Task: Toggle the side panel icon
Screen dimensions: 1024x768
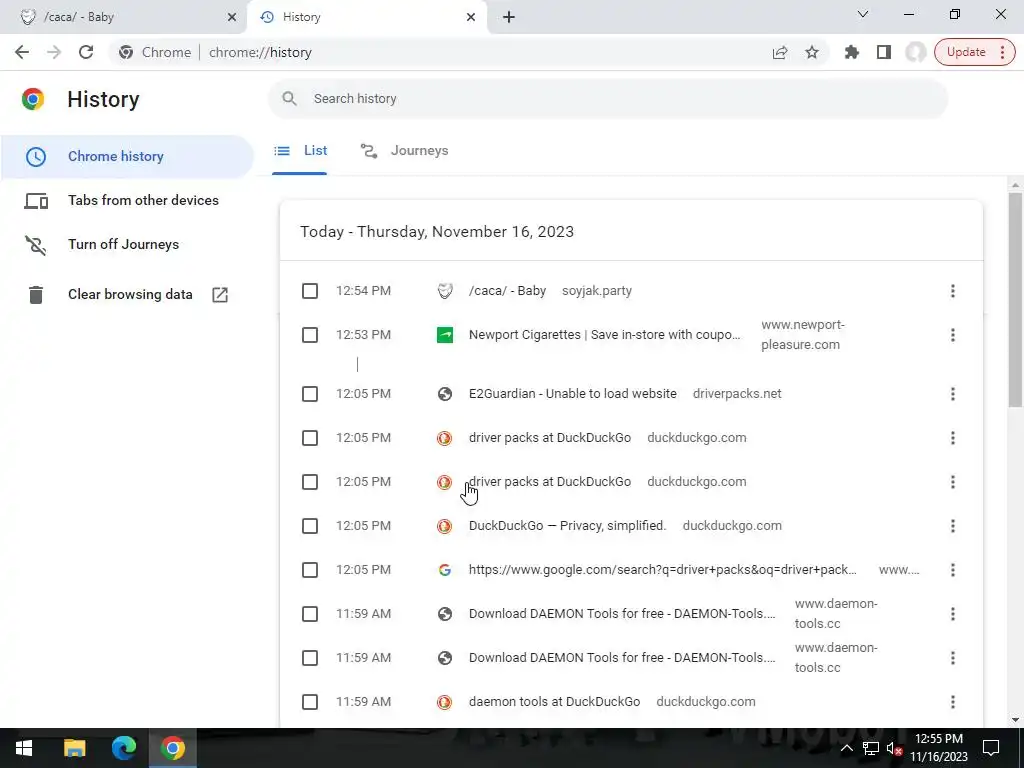Action: [x=884, y=52]
